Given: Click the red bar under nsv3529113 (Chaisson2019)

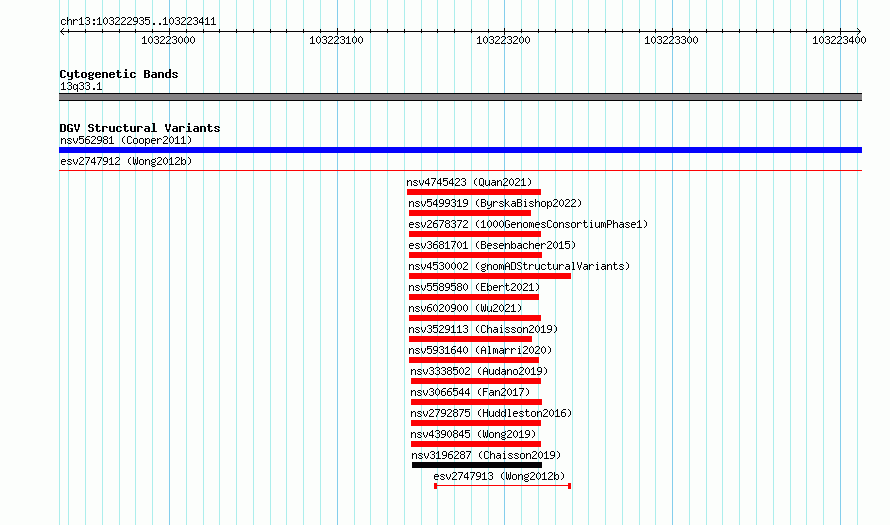Looking at the screenshot, I should pos(471,339).
